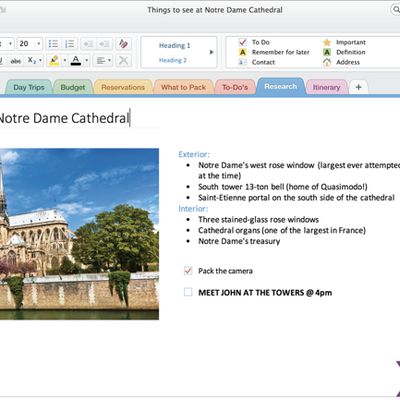Click the Contact tag icon

[243, 62]
